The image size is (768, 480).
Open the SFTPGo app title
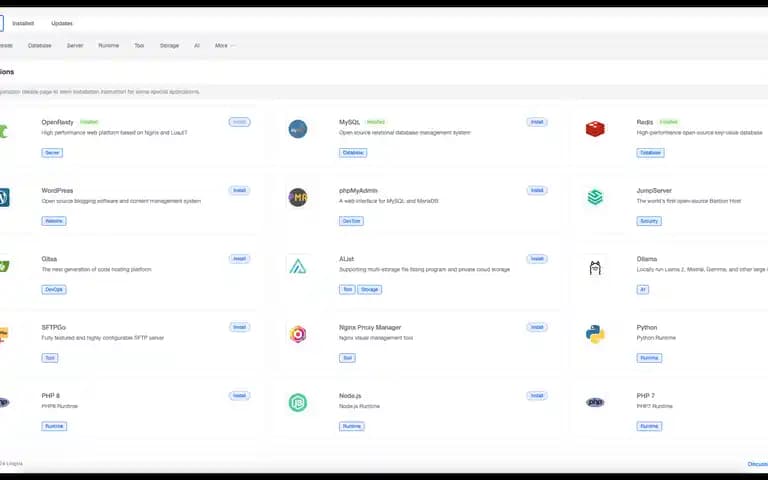(53, 327)
